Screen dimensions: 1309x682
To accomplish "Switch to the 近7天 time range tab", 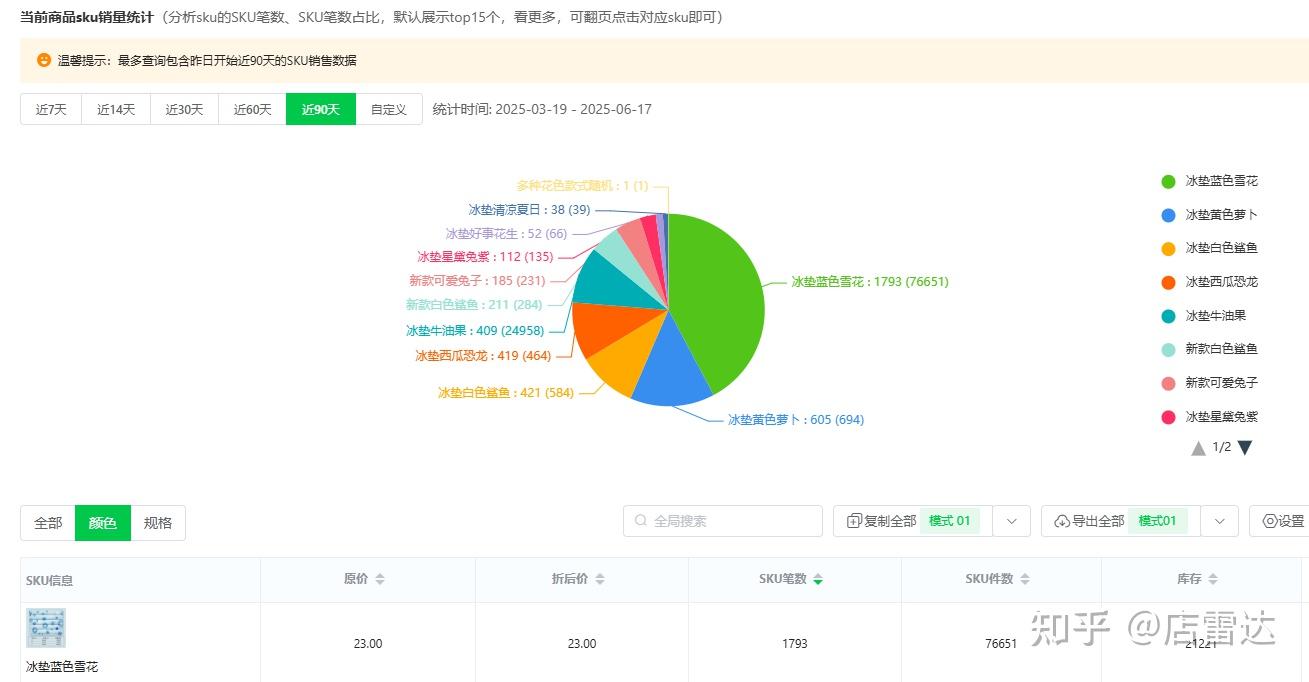I will point(50,109).
